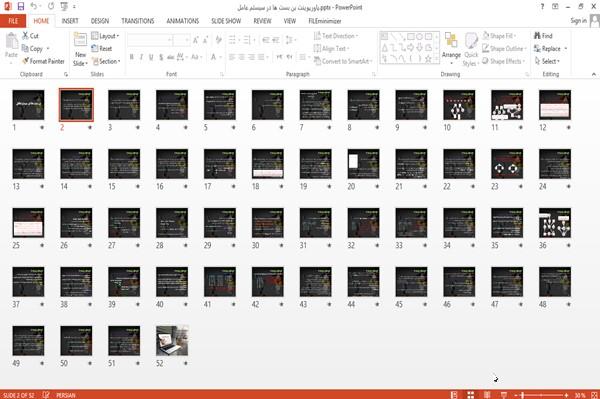Click the zoom out minus button
Viewport: 600px width, 399px height.
point(515,395)
